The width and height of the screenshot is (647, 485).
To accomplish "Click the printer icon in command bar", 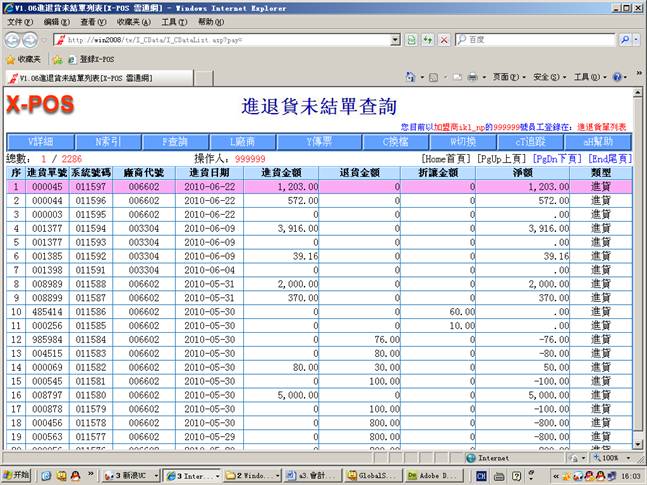I will [x=473, y=77].
